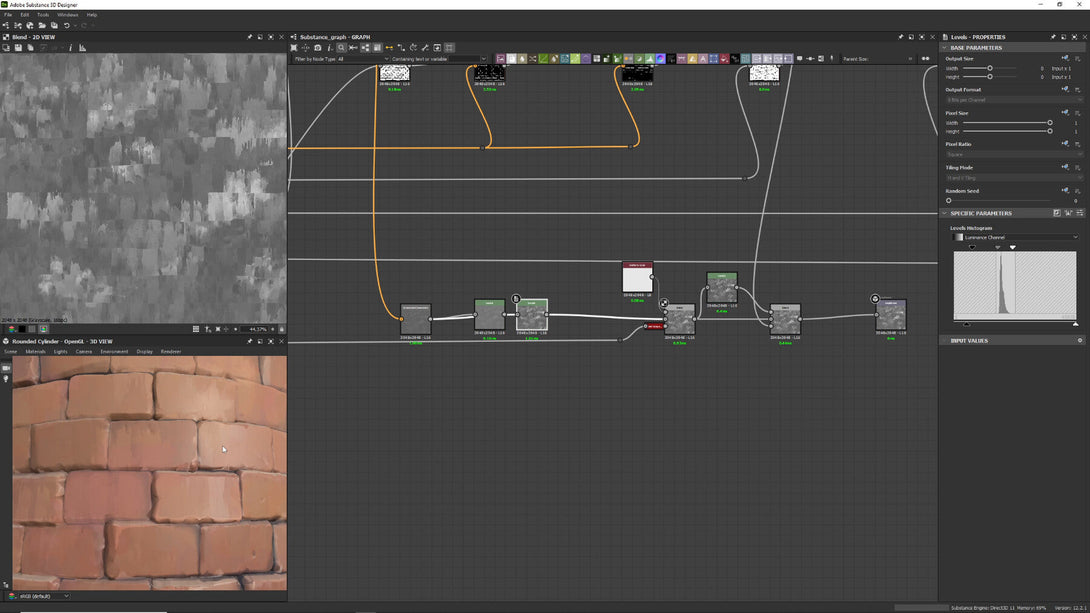Collapse the Base Parameters section
Screen dimensions: 1090x613
[945, 48]
